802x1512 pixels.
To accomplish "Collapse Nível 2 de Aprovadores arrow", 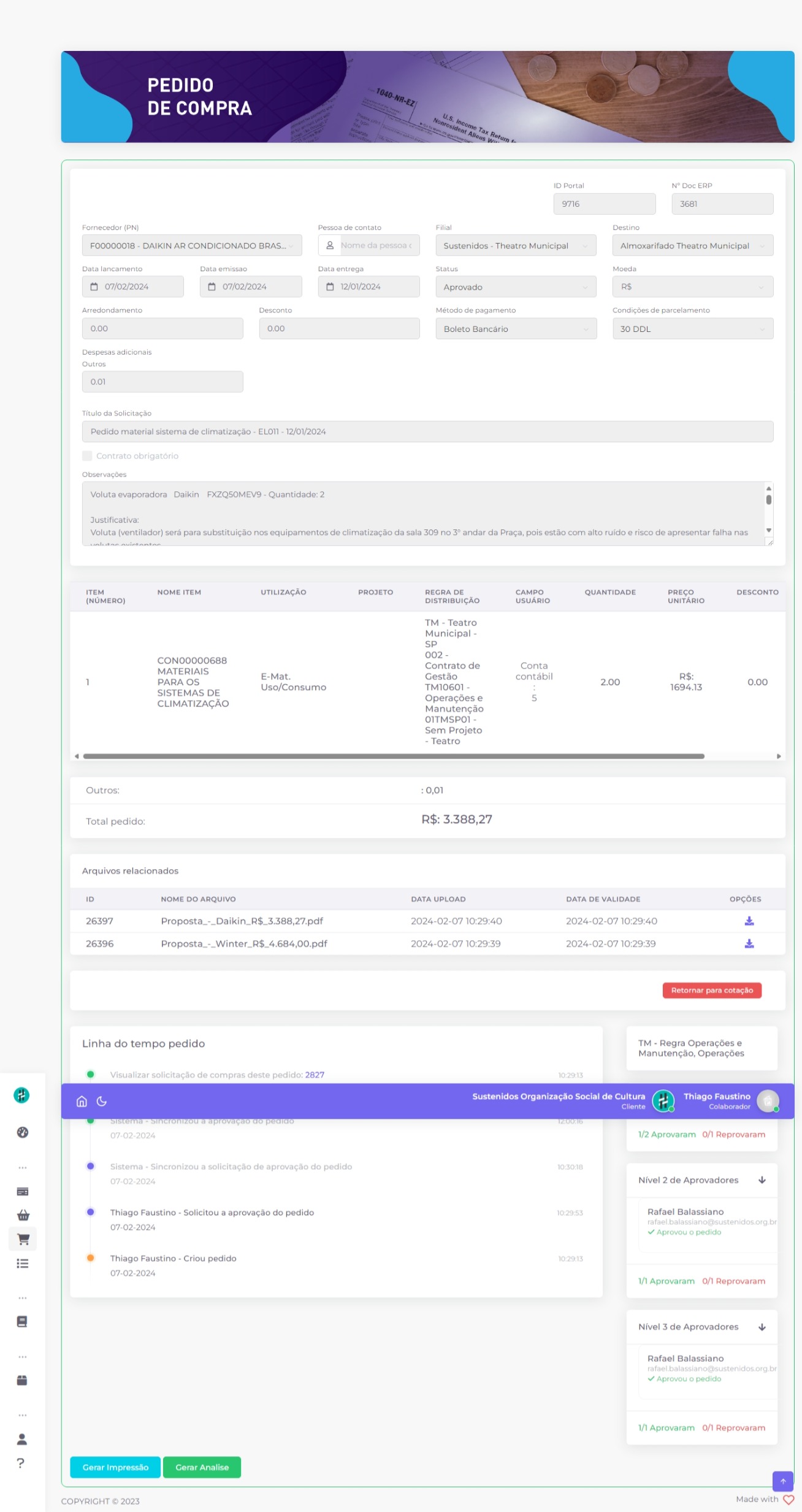I will click(762, 1180).
